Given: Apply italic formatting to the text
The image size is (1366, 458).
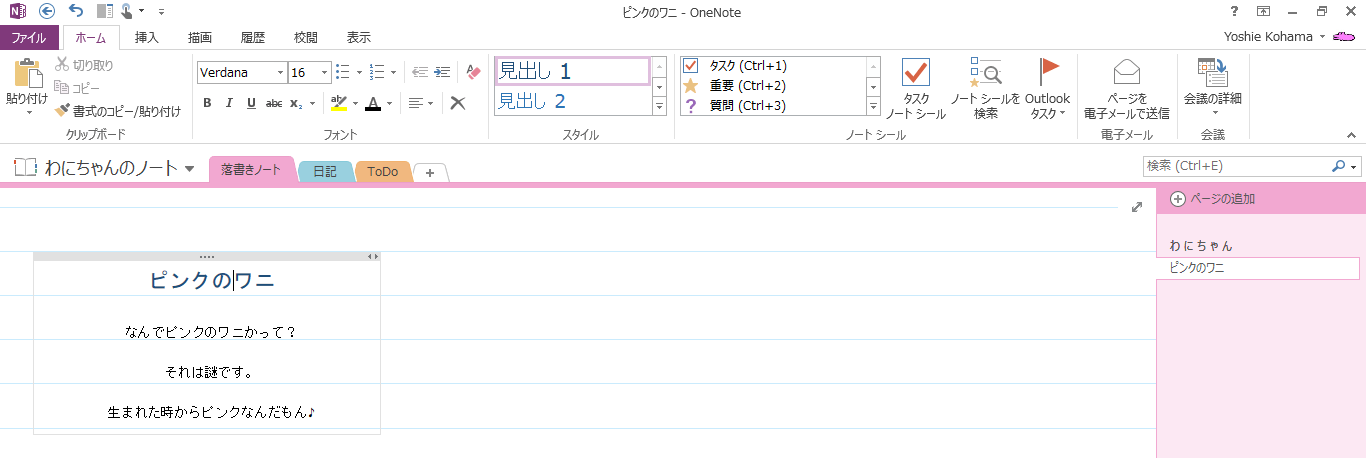Looking at the screenshot, I should pyautogui.click(x=229, y=103).
